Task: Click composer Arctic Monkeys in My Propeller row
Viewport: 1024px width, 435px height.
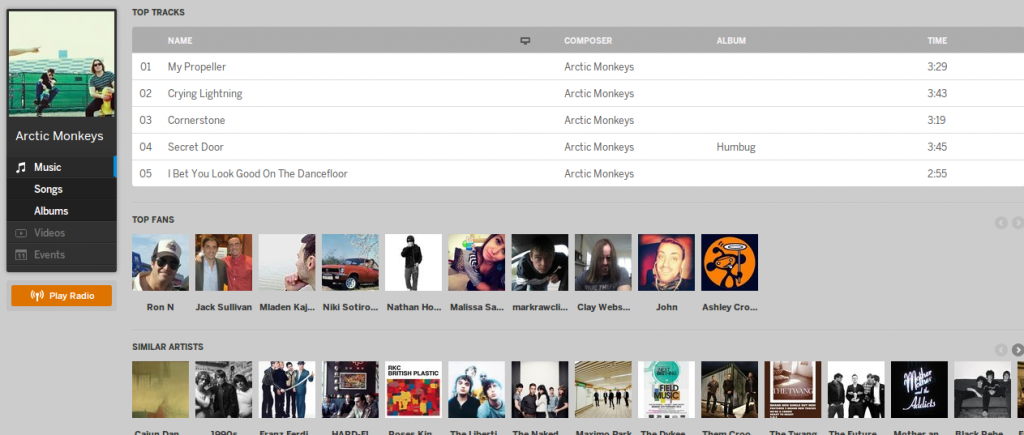Action: tap(599, 67)
